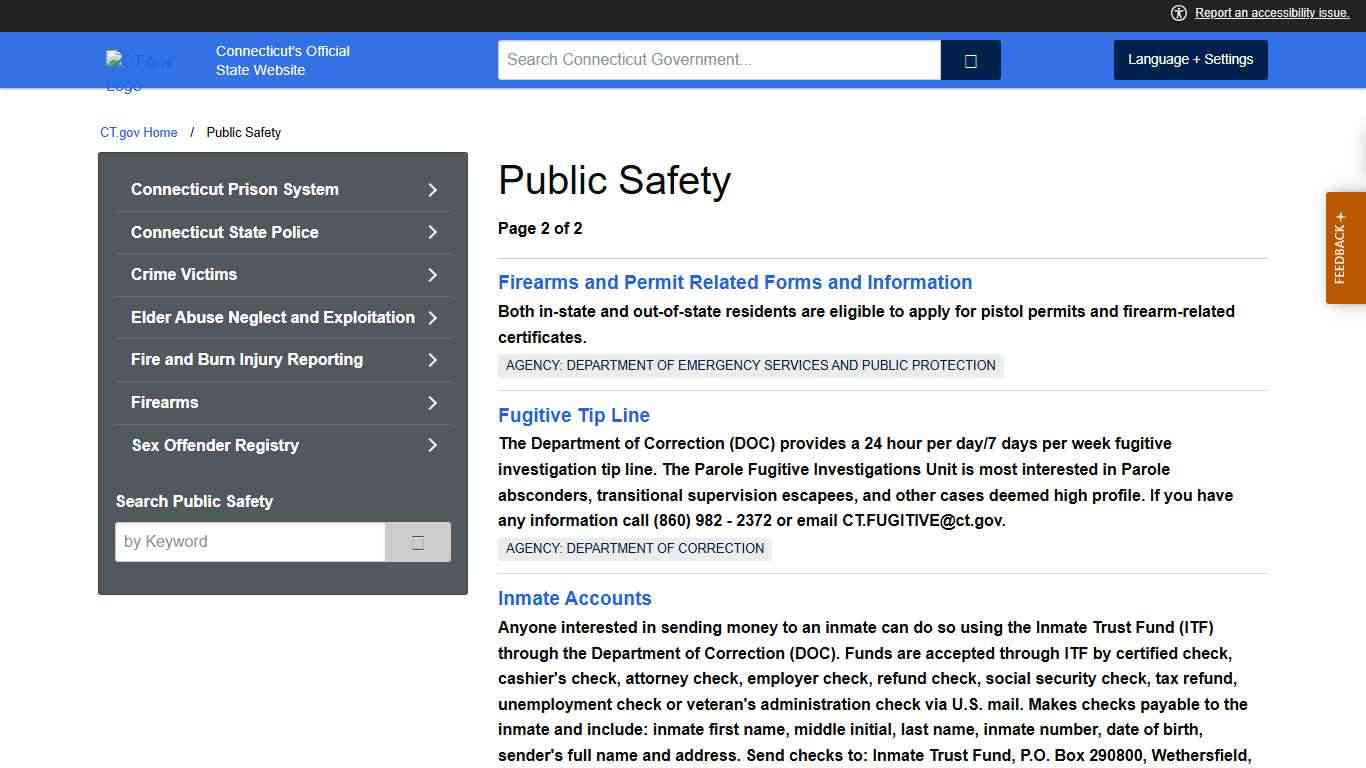Click the magnifier icon in the top search bar
The image size is (1366, 768).
(969, 59)
